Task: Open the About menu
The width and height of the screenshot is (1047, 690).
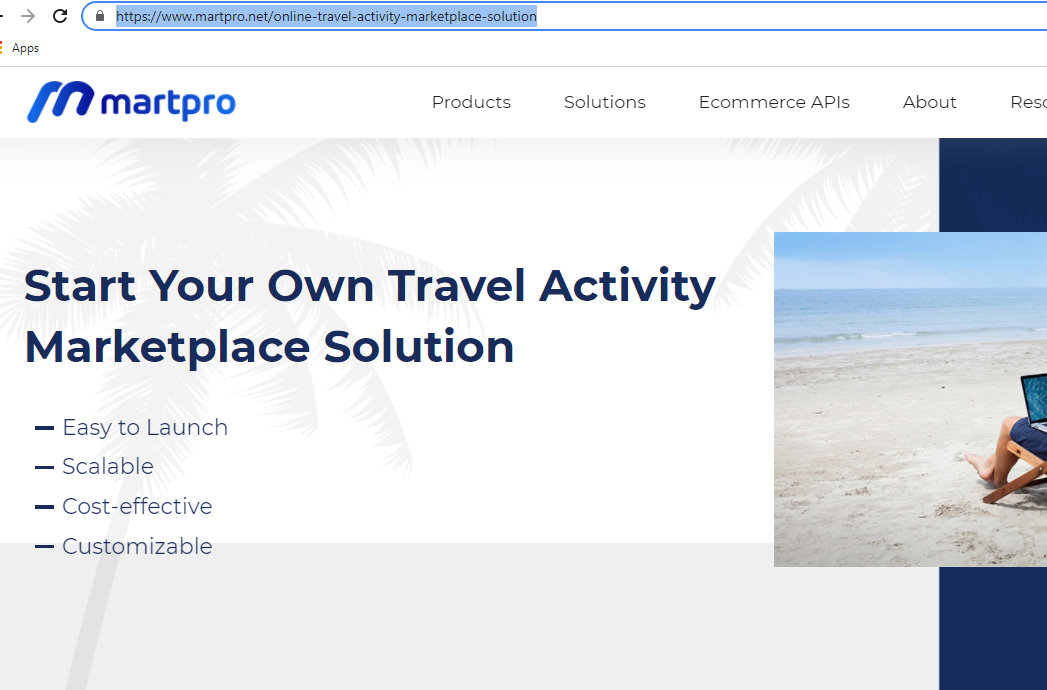Action: (929, 102)
